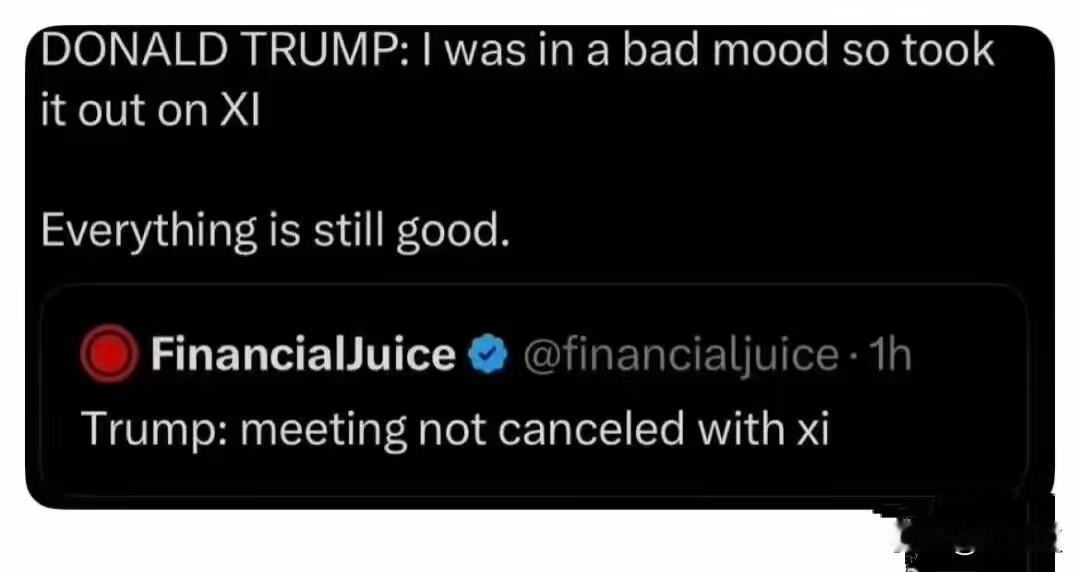Click the 1h timestamp

(890, 354)
